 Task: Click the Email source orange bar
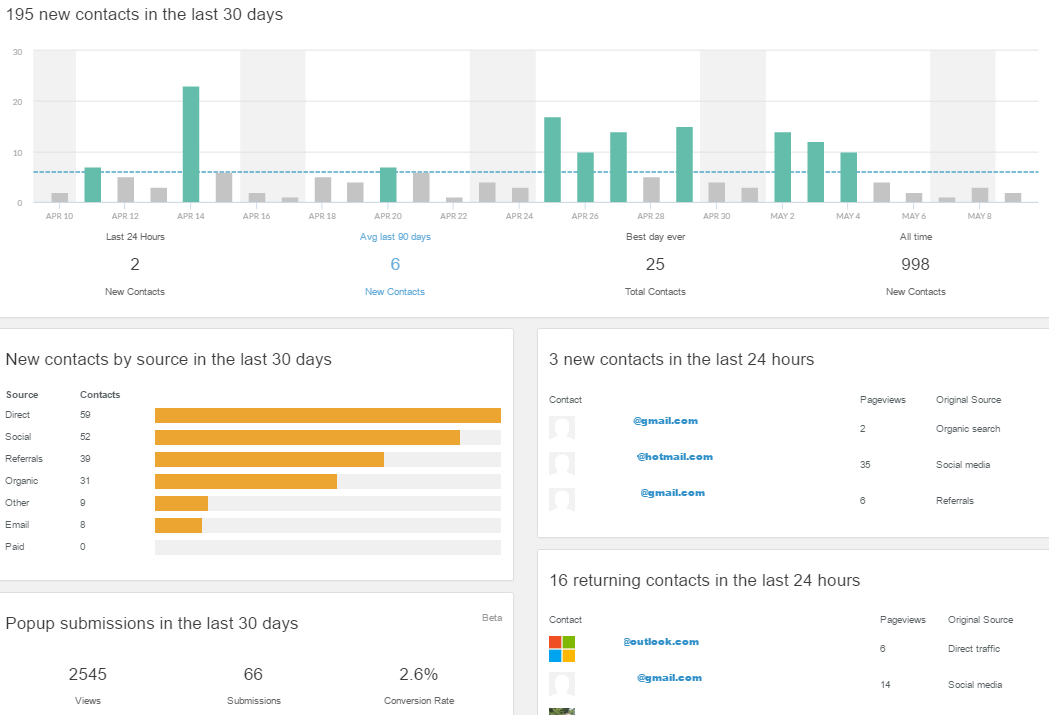coord(178,525)
